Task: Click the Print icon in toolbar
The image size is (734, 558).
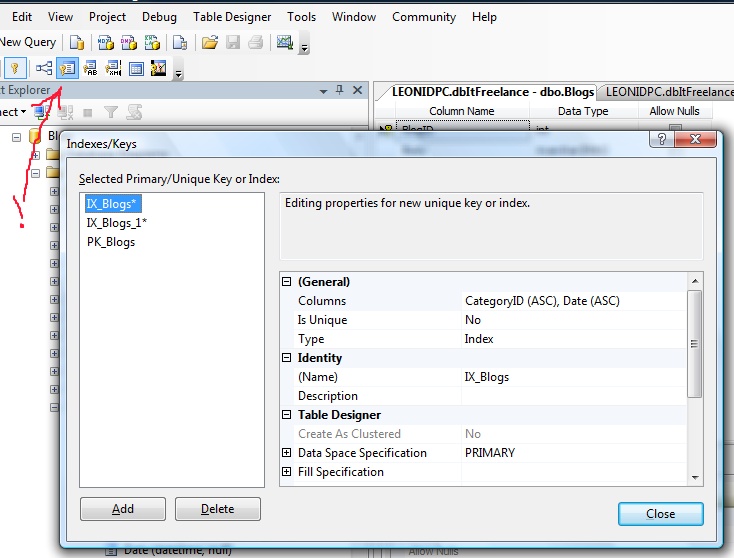Action: 256,43
